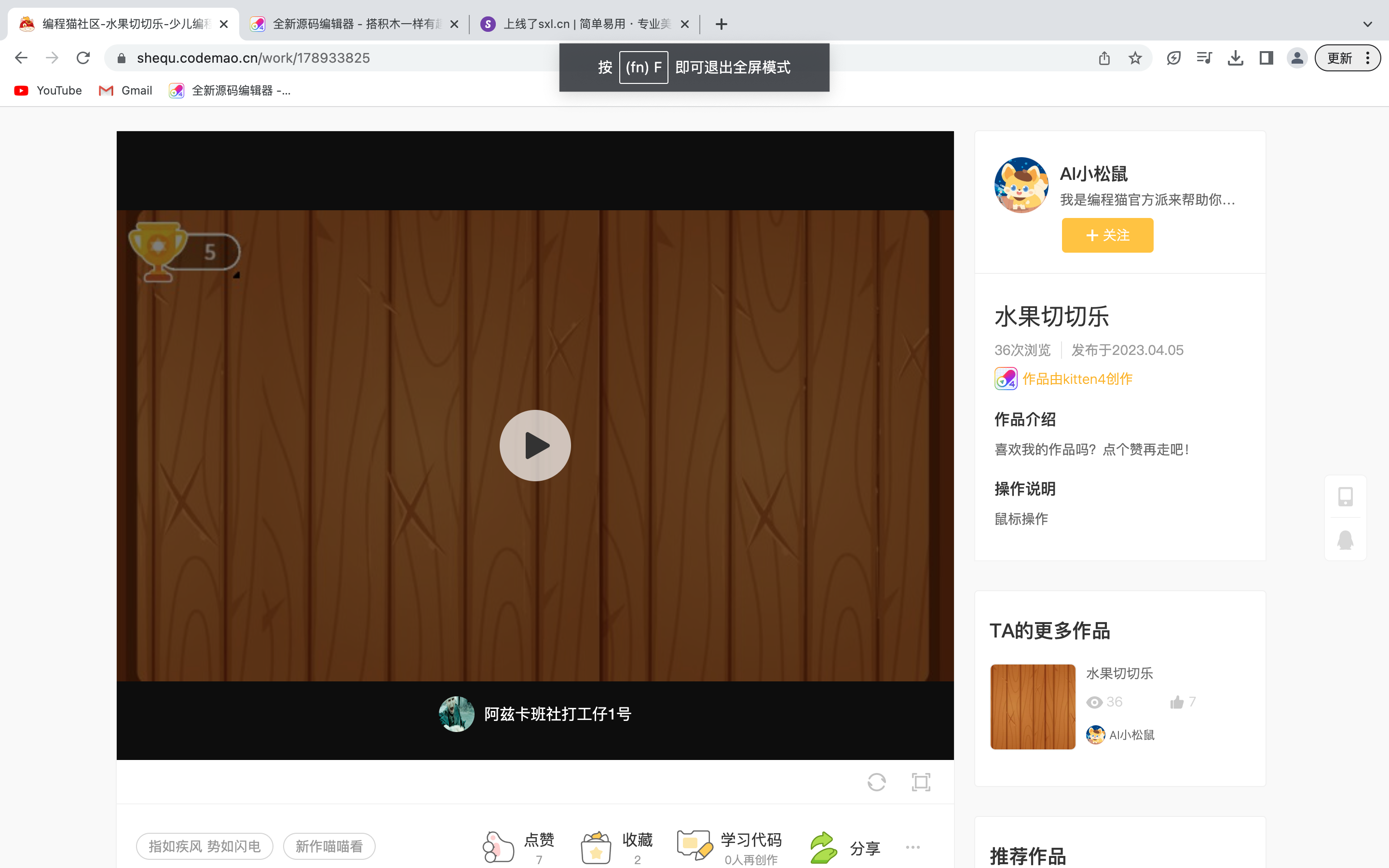Close the 全新源码编辑器 tab
Viewport: 1389px width, 868px height.
click(454, 24)
